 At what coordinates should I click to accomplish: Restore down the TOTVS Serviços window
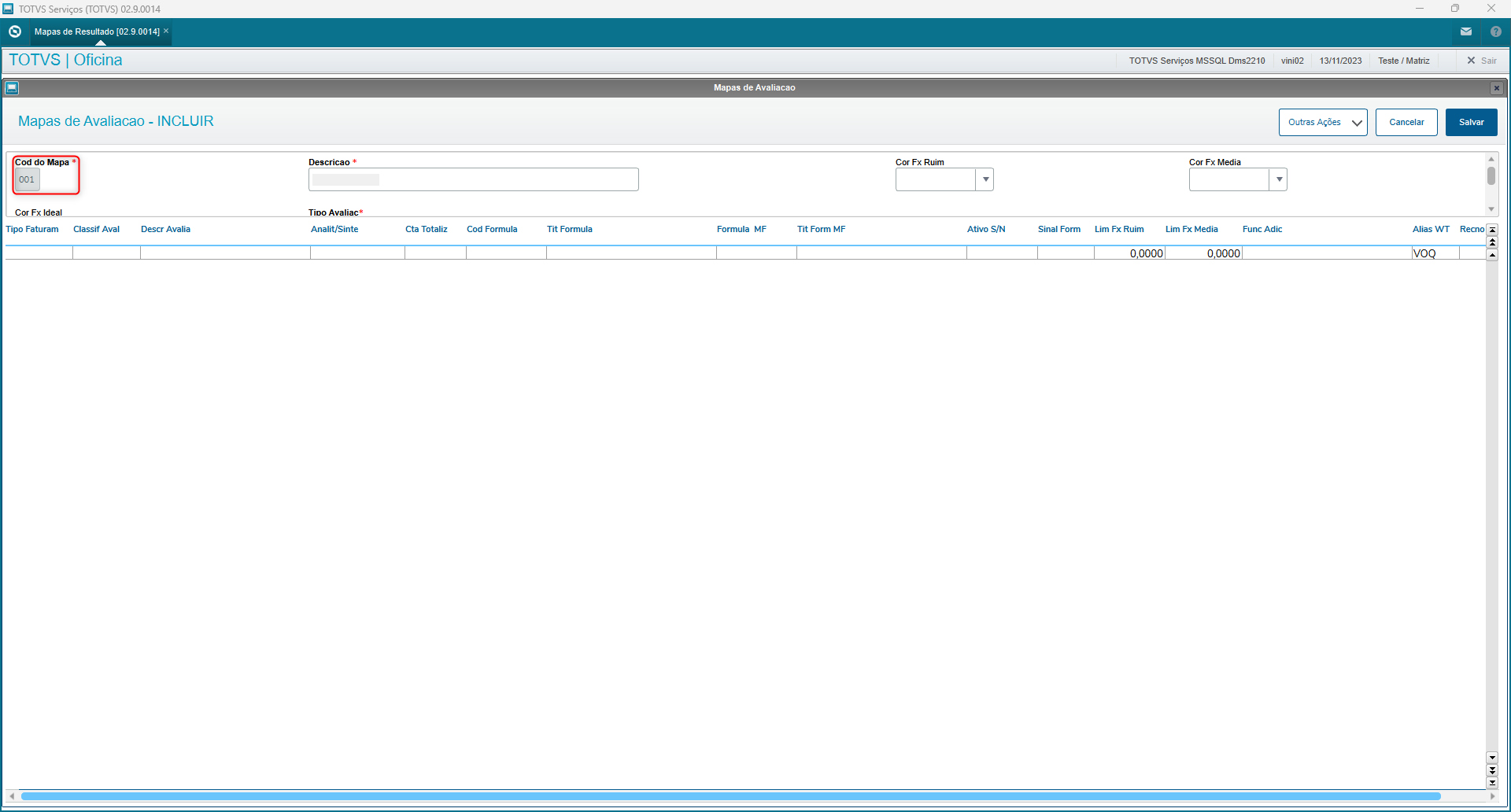[x=1455, y=9]
